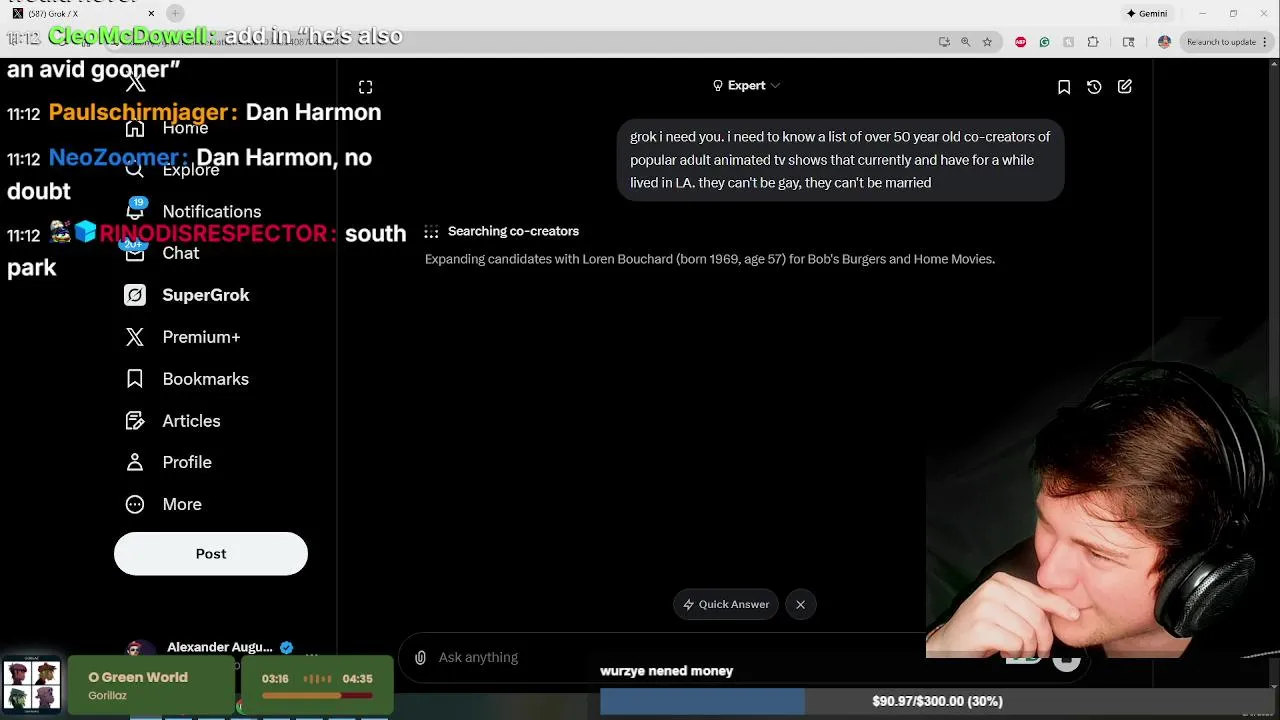Click the O Green World song title

[x=138, y=677]
